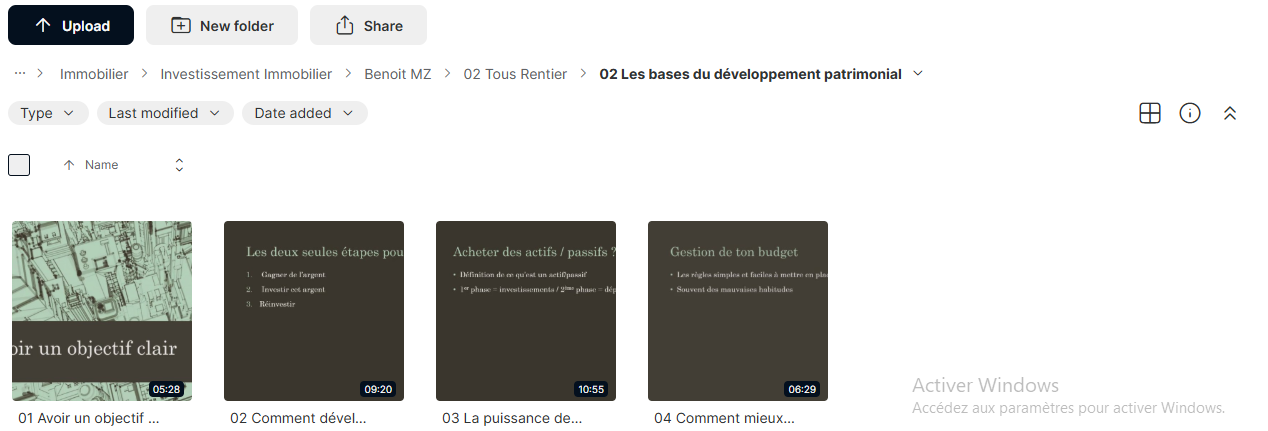
Task: Open the Last modified filter dropdown
Action: (165, 113)
